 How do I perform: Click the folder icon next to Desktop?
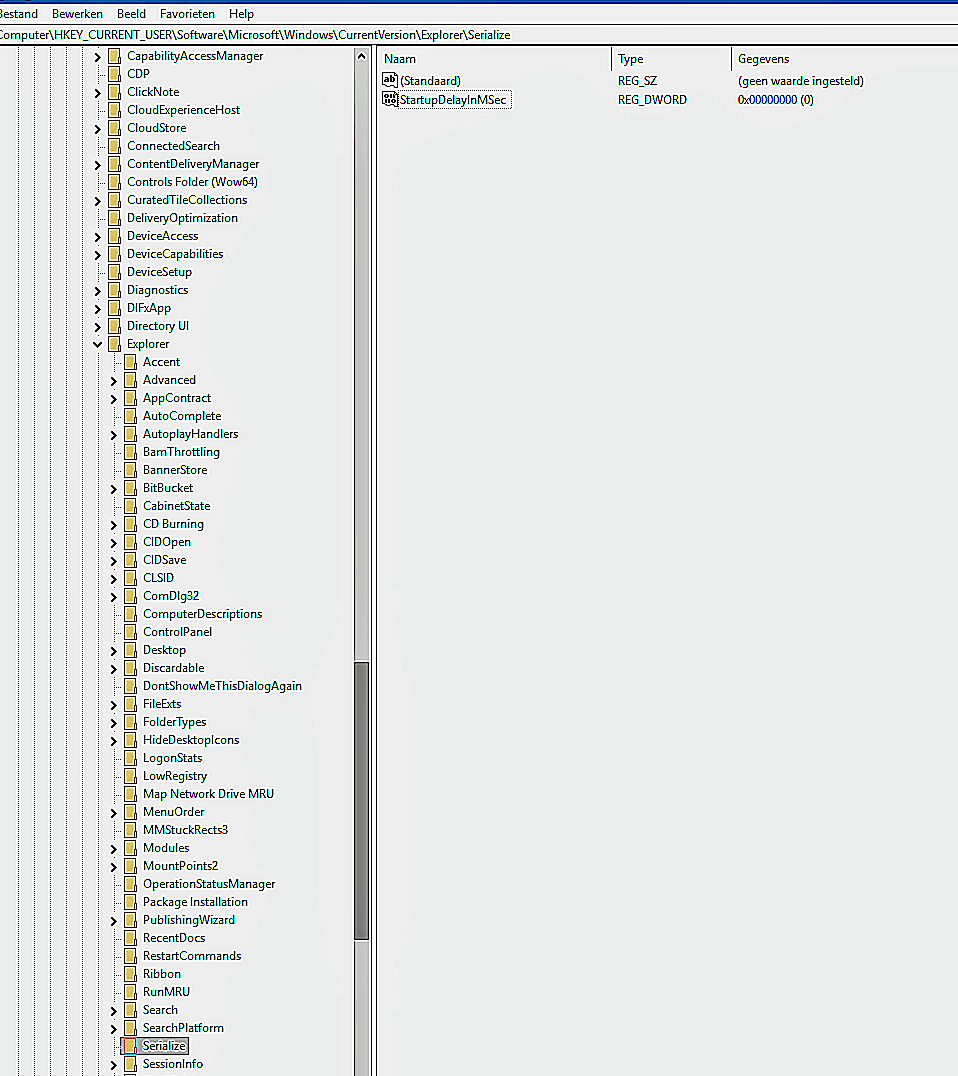point(130,650)
